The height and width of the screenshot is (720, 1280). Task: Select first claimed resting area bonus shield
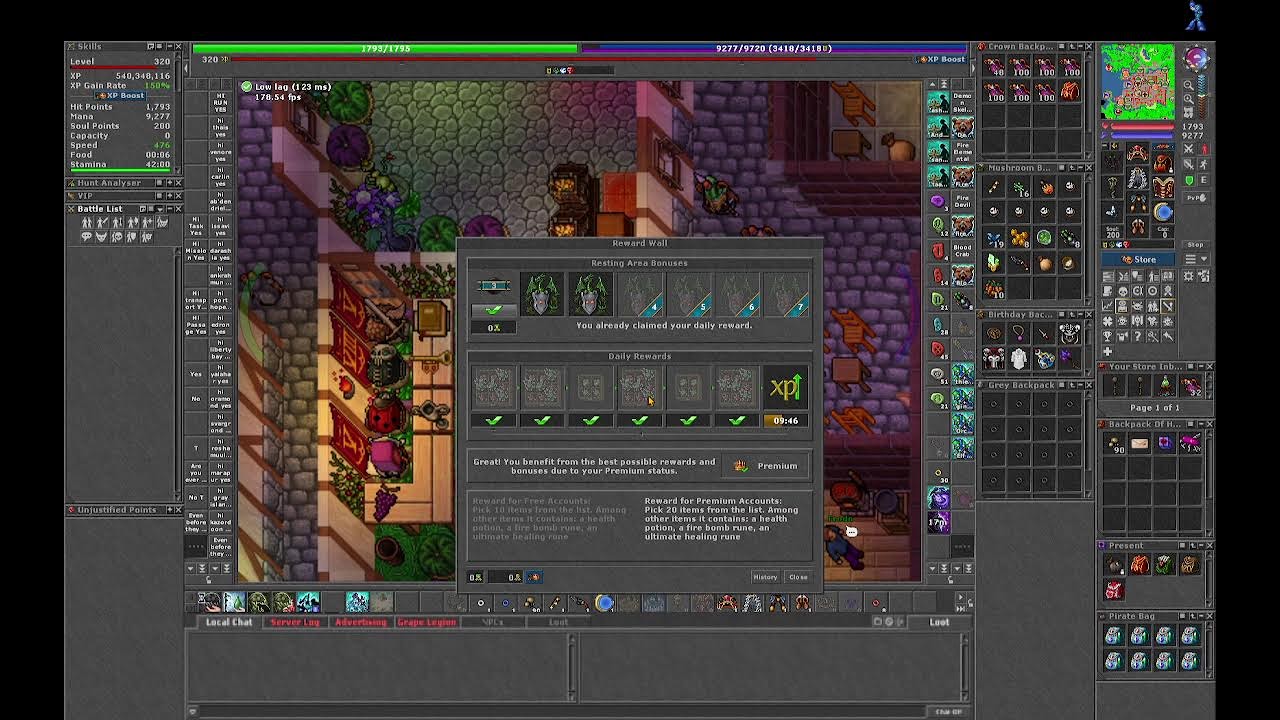[x=541, y=296]
